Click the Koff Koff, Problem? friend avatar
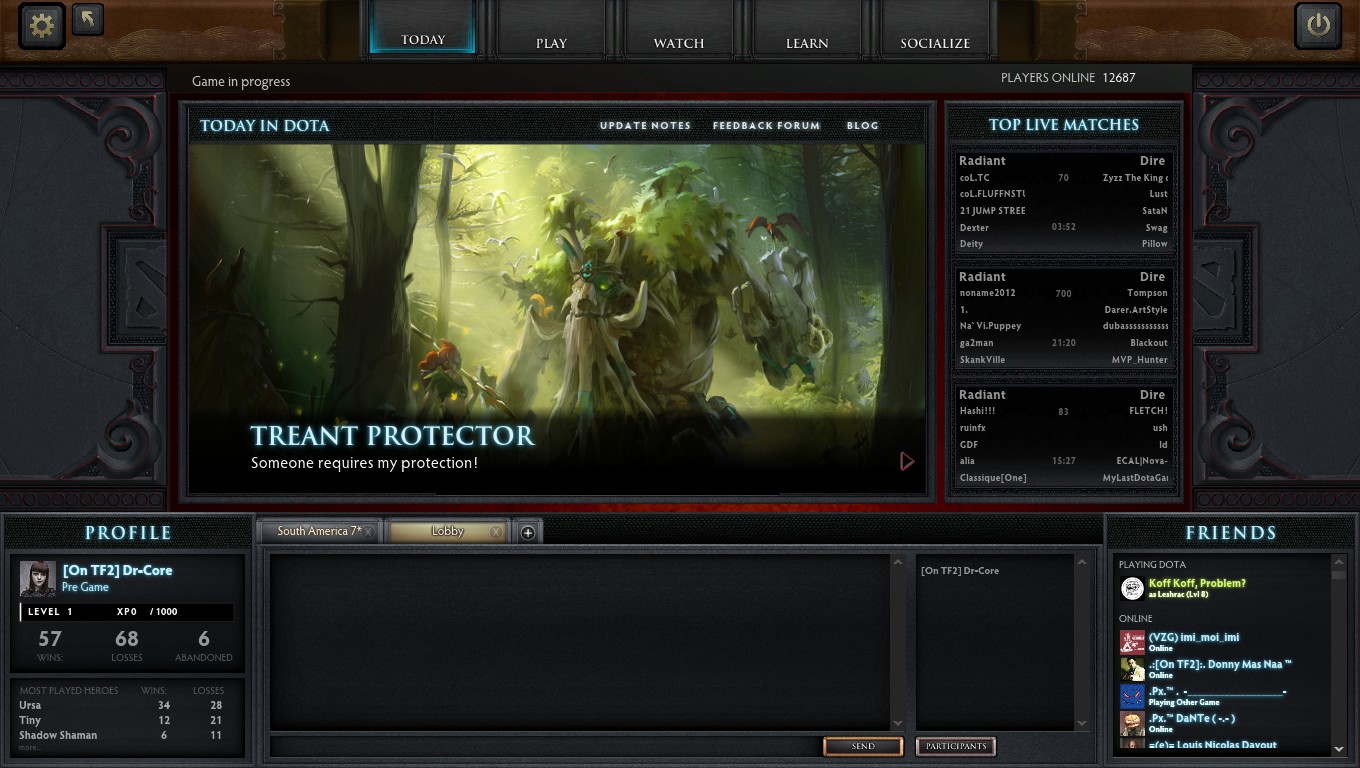The height and width of the screenshot is (768, 1360). [1132, 588]
